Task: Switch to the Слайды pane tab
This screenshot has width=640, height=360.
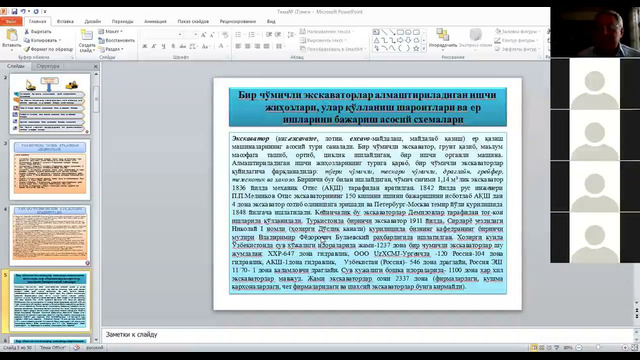Action: pyautogui.click(x=16, y=66)
